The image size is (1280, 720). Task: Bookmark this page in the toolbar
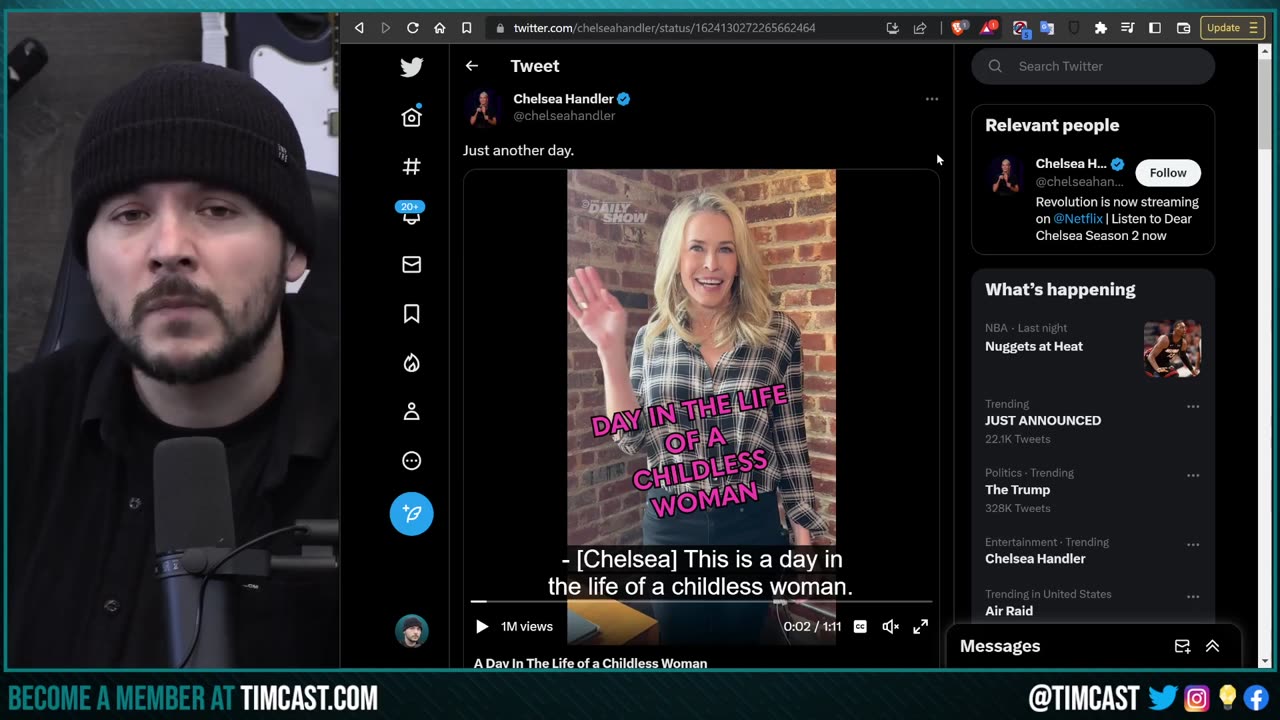tap(466, 28)
